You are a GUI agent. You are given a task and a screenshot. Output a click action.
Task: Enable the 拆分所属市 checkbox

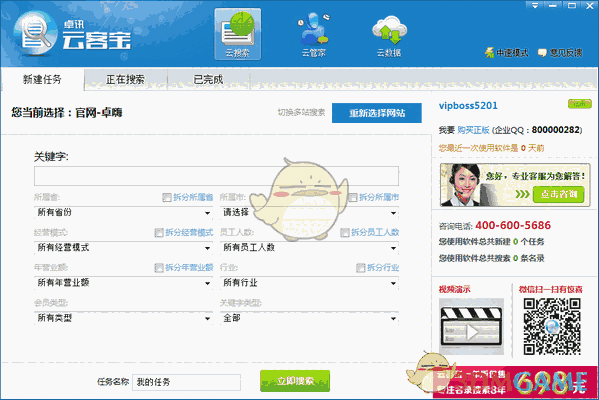[353, 197]
